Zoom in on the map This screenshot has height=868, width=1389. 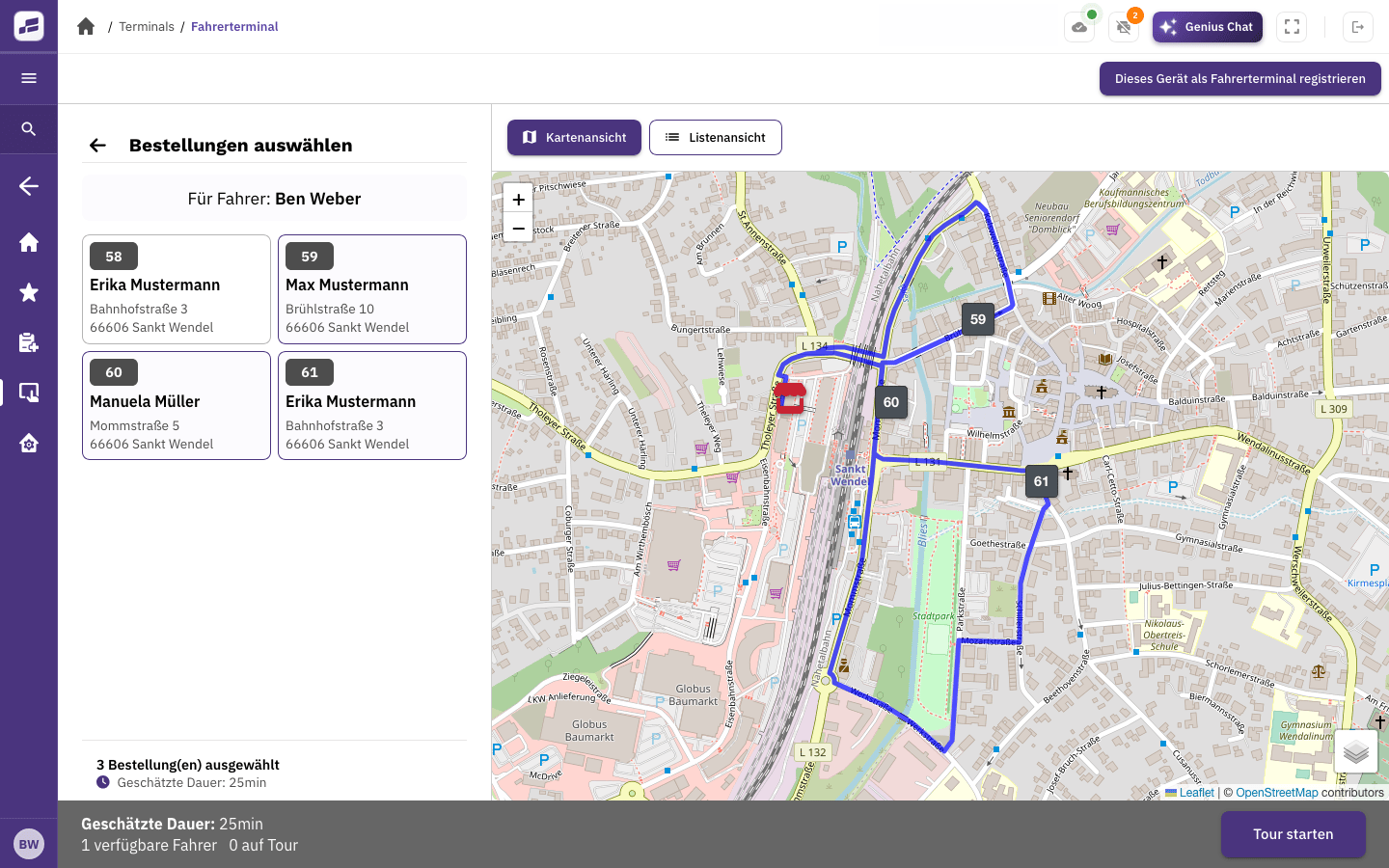point(518,200)
